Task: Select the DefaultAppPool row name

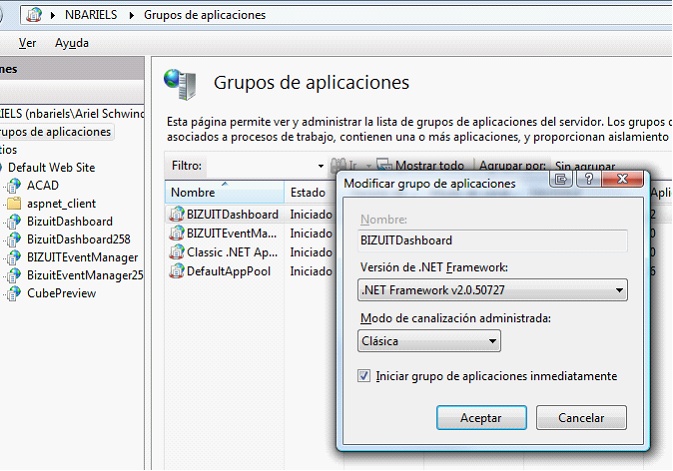Action: pyautogui.click(x=228, y=271)
